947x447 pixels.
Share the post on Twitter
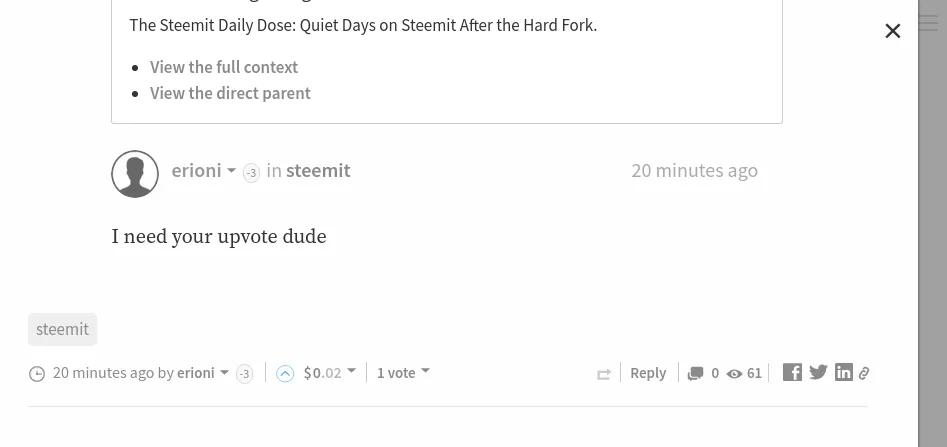pos(818,372)
